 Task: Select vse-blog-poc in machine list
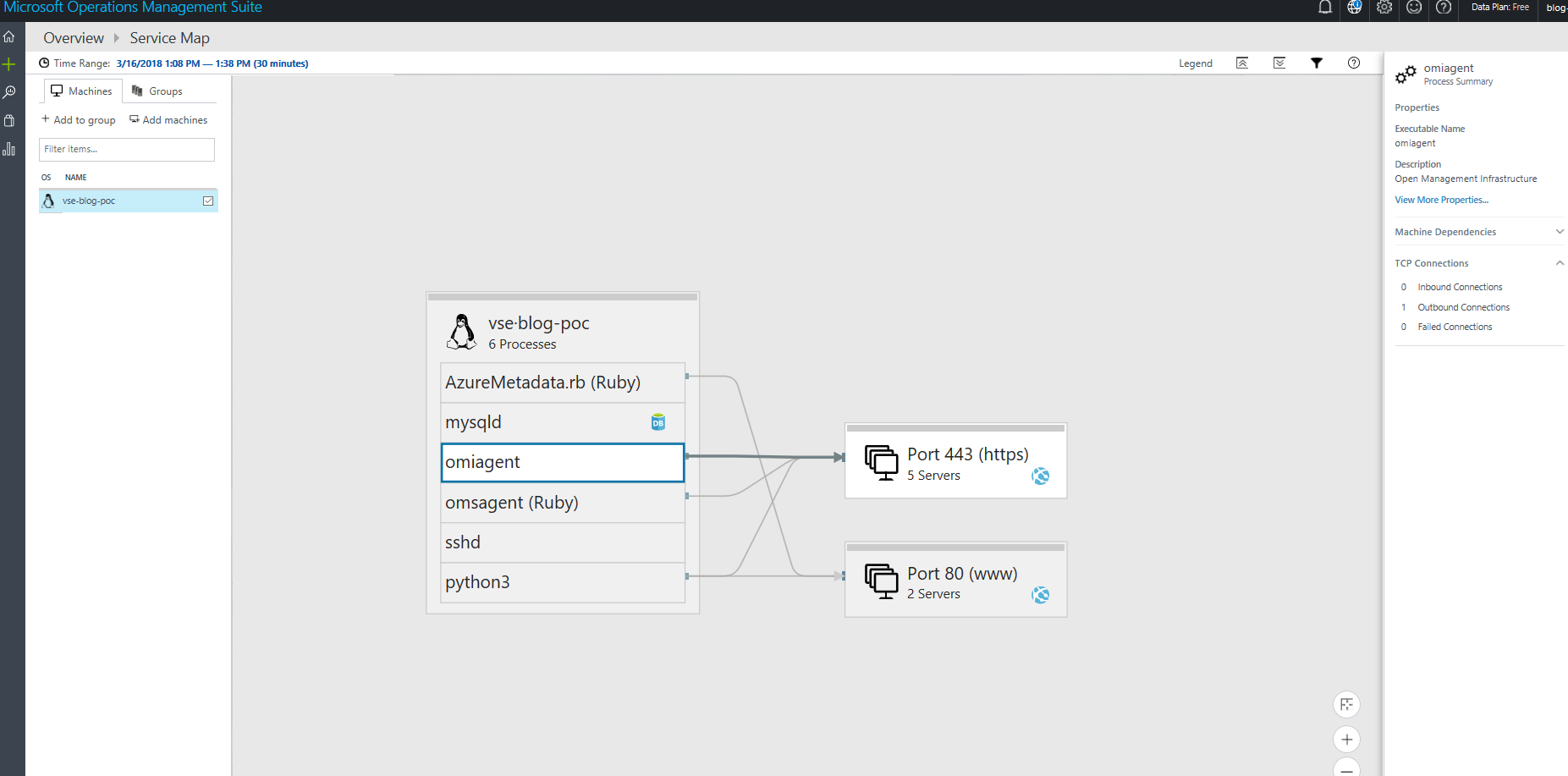[129, 201]
